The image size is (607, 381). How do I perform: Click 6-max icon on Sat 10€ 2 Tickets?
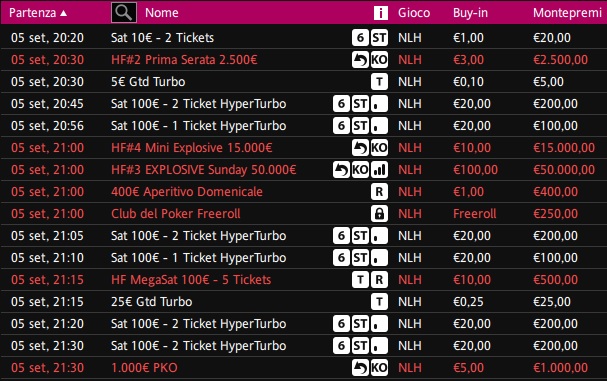pyautogui.click(x=360, y=38)
